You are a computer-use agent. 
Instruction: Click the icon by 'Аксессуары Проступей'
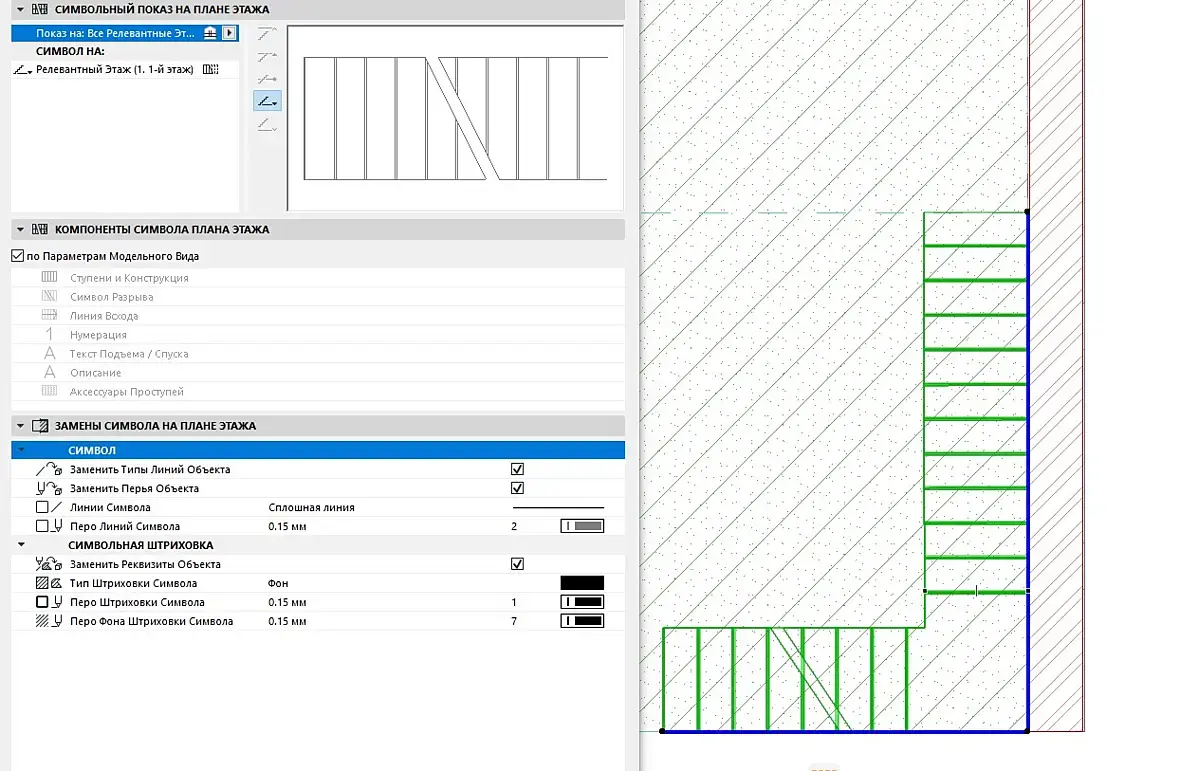(x=49, y=390)
